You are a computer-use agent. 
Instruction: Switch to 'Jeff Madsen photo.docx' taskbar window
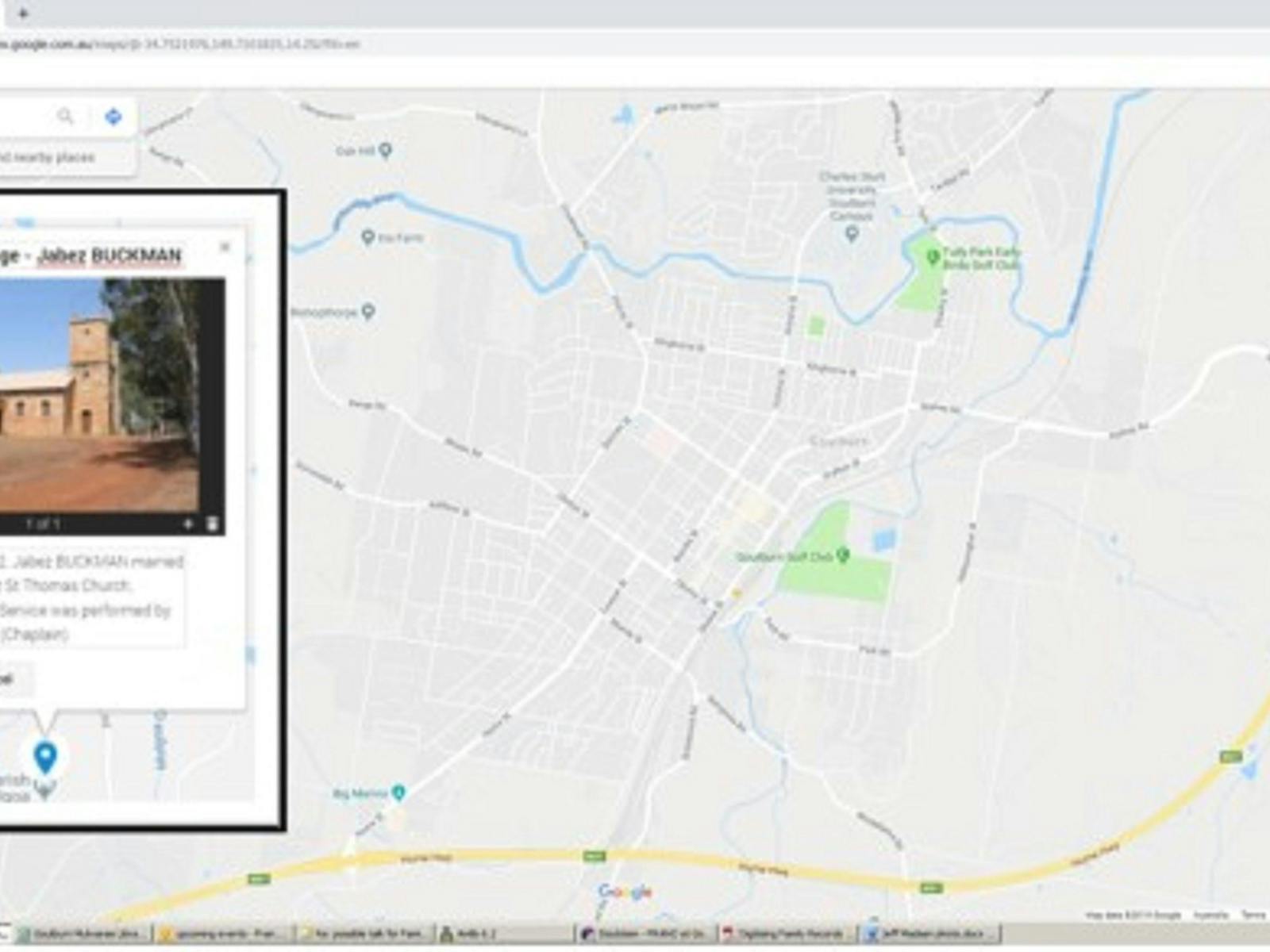pos(929,934)
